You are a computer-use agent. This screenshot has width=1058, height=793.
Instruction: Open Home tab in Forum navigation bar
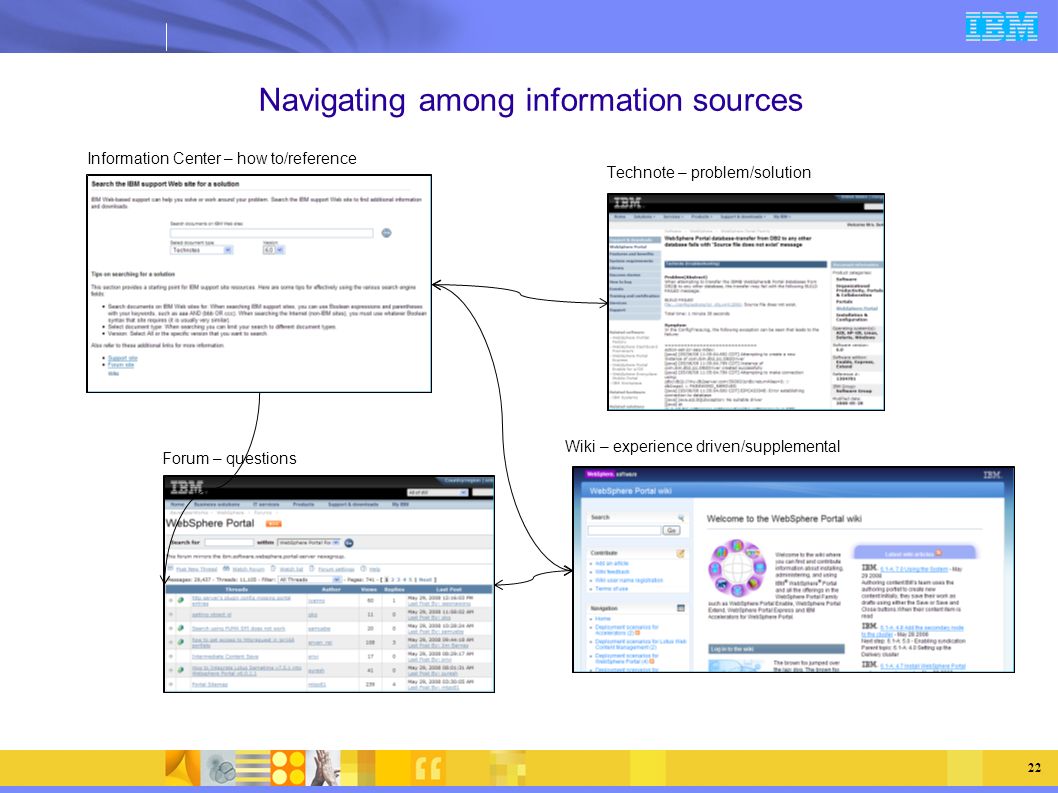177,504
